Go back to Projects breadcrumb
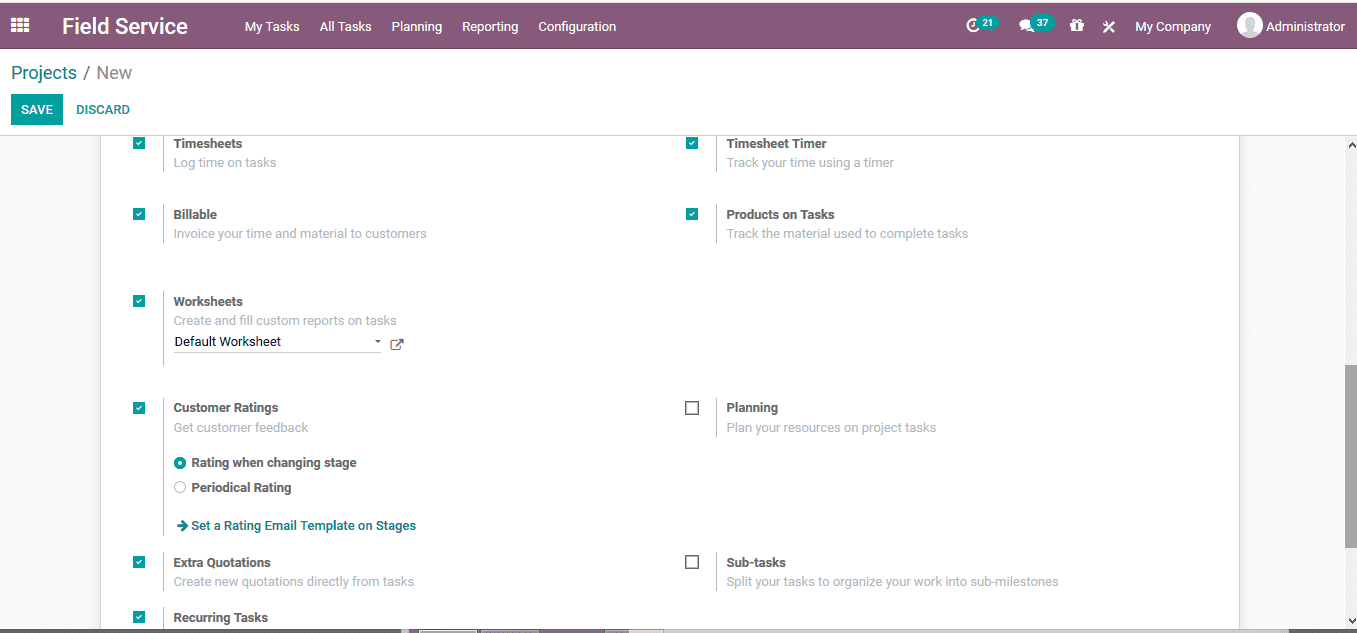The height and width of the screenshot is (633, 1357). click(x=44, y=73)
